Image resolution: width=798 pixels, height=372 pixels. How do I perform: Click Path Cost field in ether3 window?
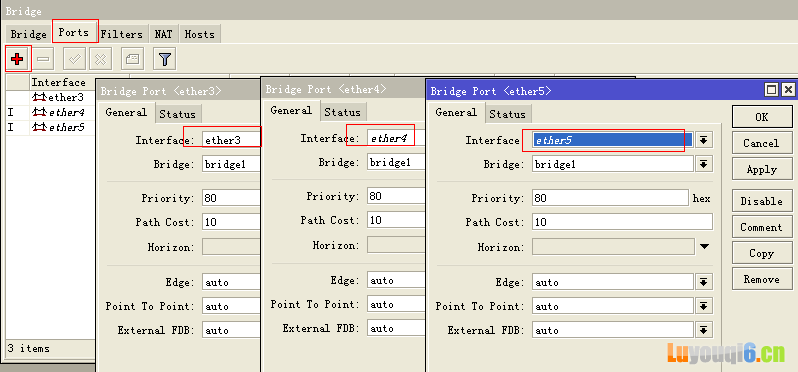pos(231,222)
